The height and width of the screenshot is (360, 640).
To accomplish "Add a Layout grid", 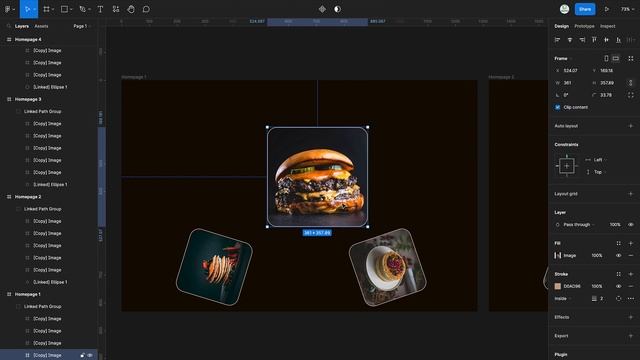I will click(x=631, y=194).
